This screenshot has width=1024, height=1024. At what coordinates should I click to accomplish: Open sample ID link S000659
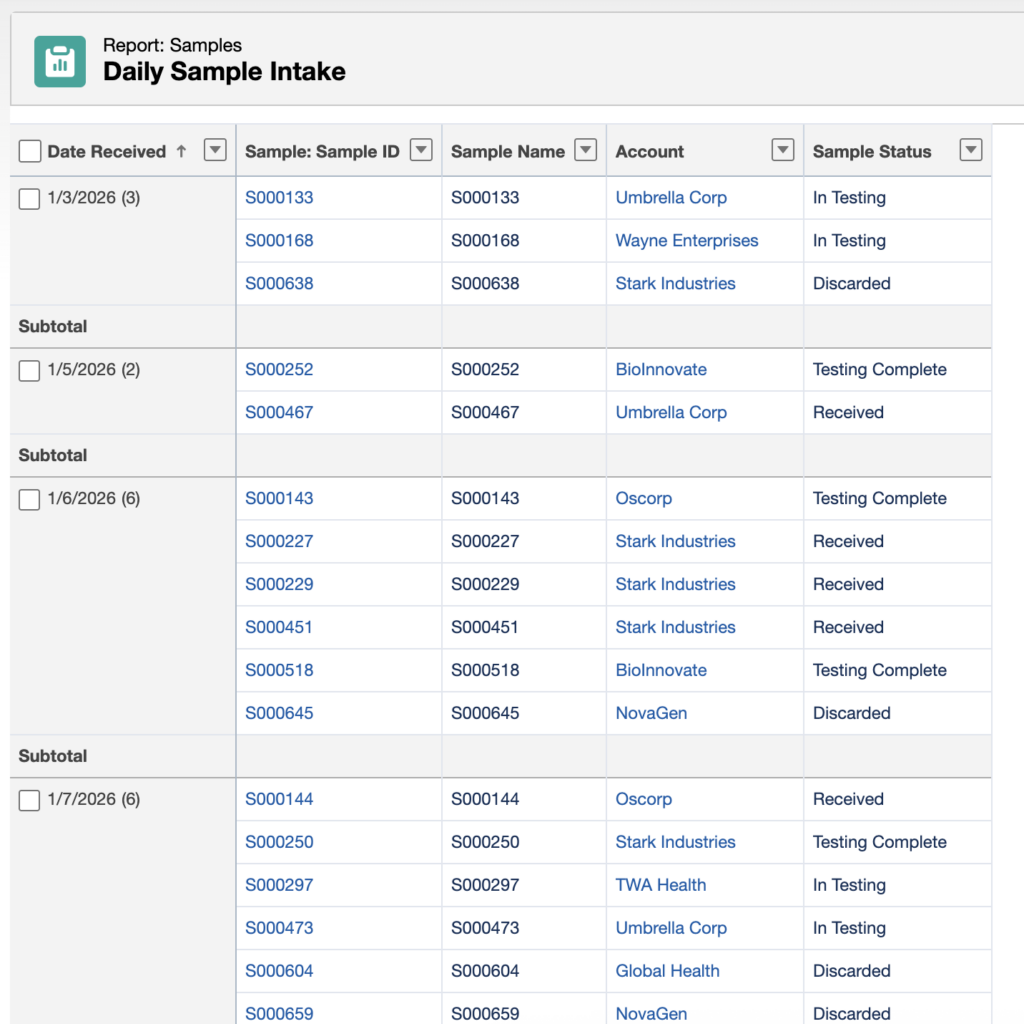click(279, 1014)
